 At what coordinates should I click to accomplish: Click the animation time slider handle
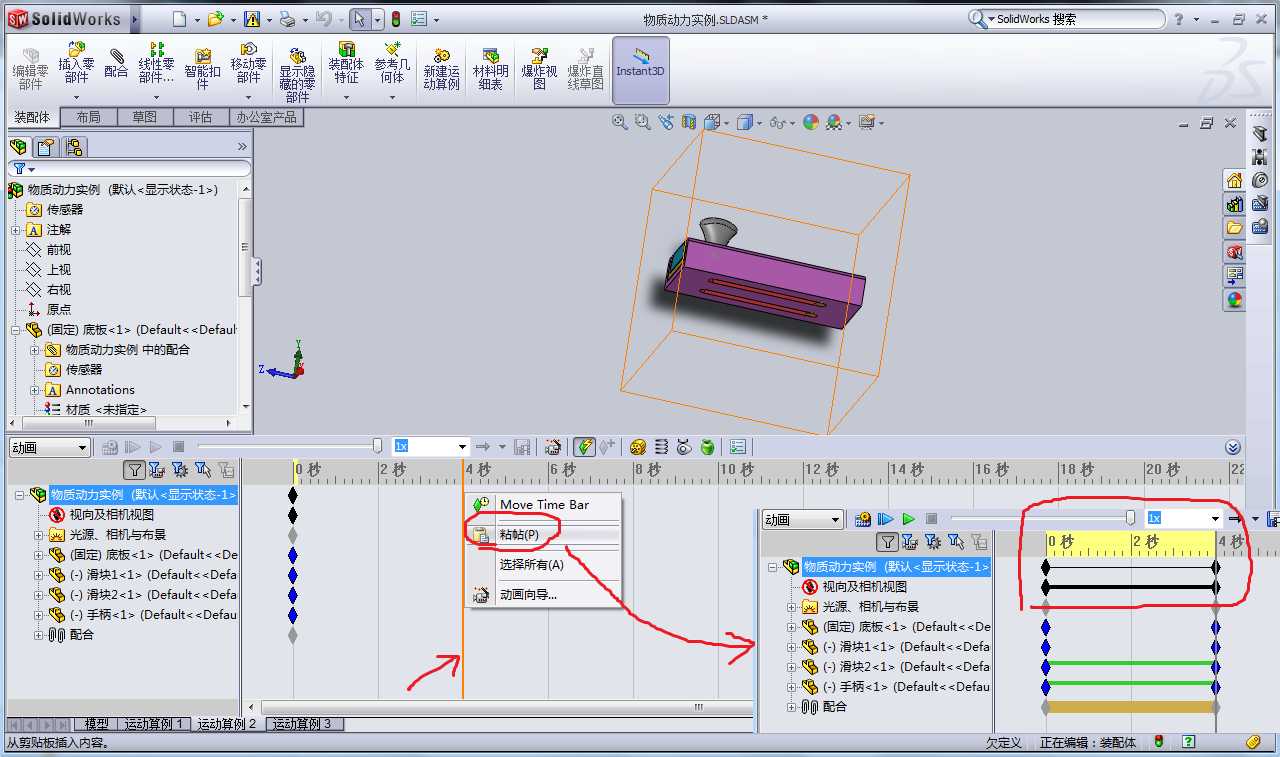[377, 446]
